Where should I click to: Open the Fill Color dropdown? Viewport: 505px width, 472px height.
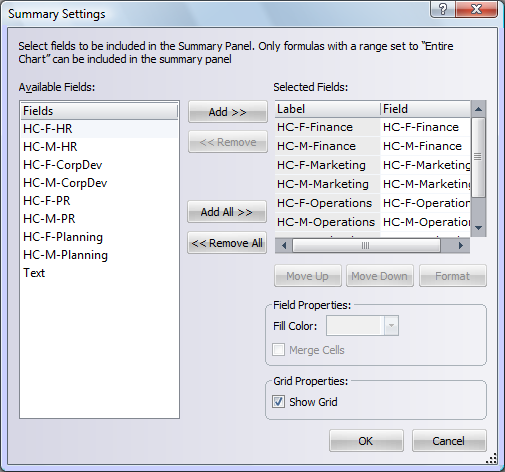coord(391,325)
